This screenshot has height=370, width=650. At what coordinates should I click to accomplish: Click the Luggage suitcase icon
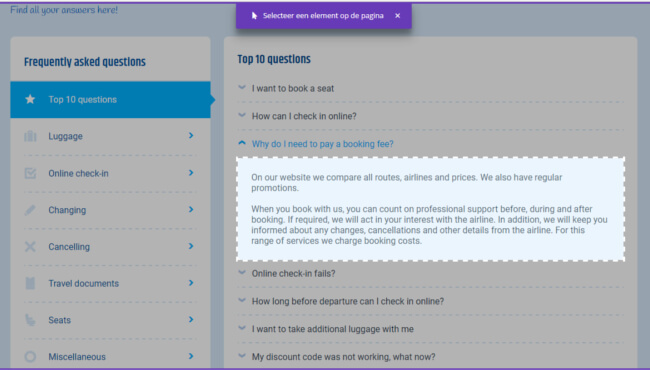[x=30, y=136]
